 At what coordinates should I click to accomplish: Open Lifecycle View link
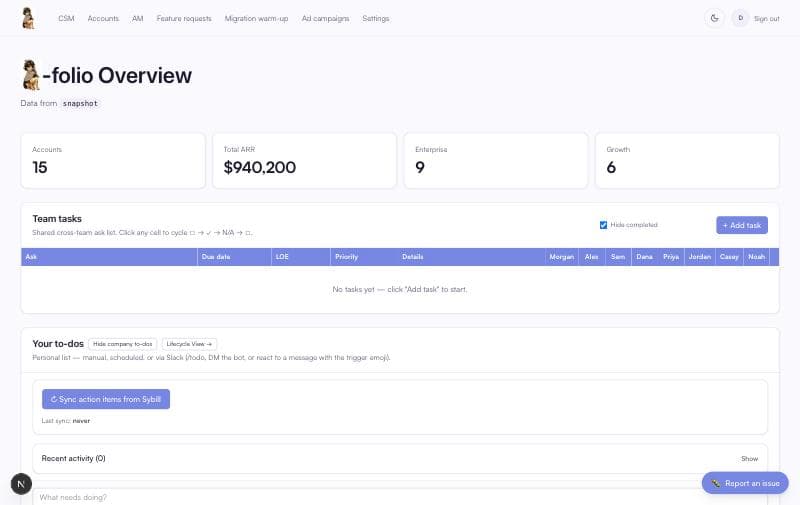click(x=189, y=344)
